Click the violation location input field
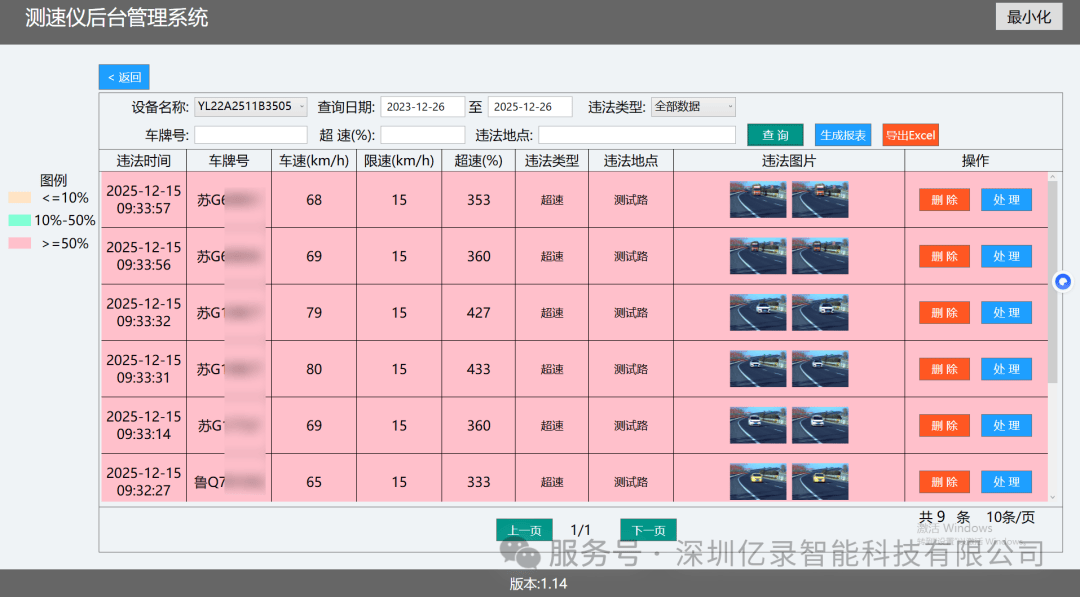 [637, 135]
